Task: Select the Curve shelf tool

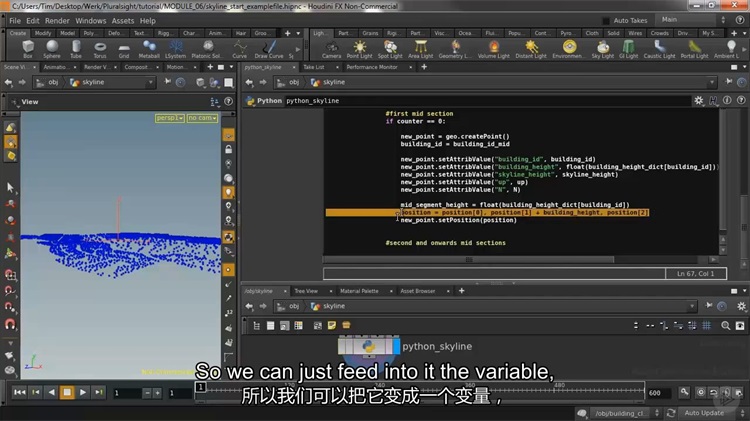Action: (240, 49)
